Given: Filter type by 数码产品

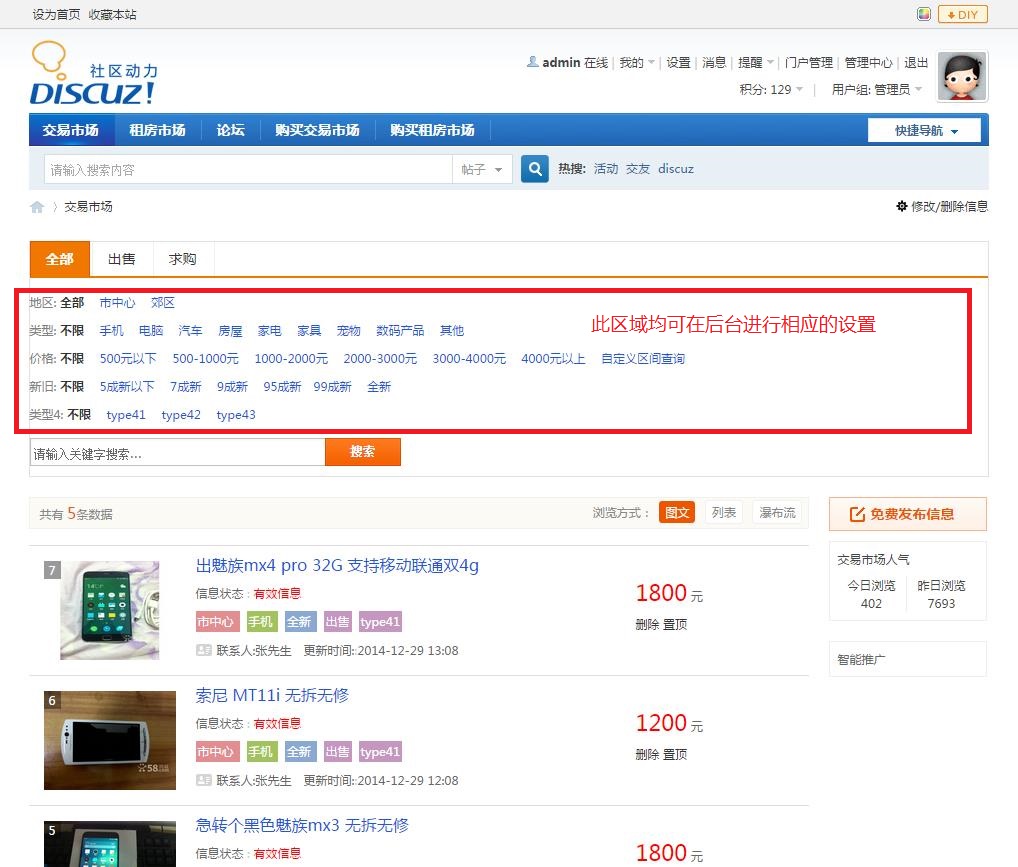Looking at the screenshot, I should coord(400,331).
